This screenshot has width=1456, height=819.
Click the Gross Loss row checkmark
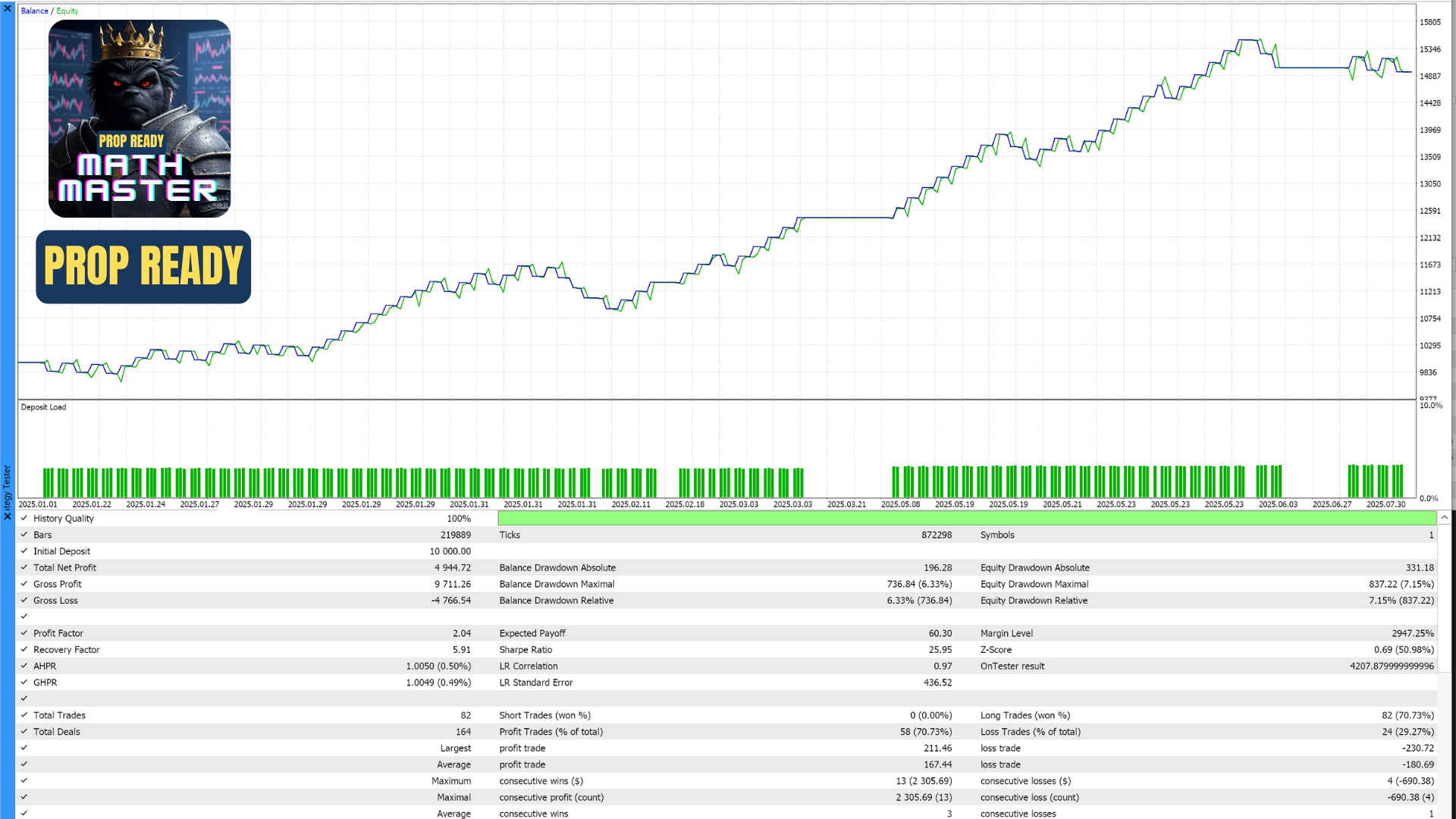(x=24, y=600)
